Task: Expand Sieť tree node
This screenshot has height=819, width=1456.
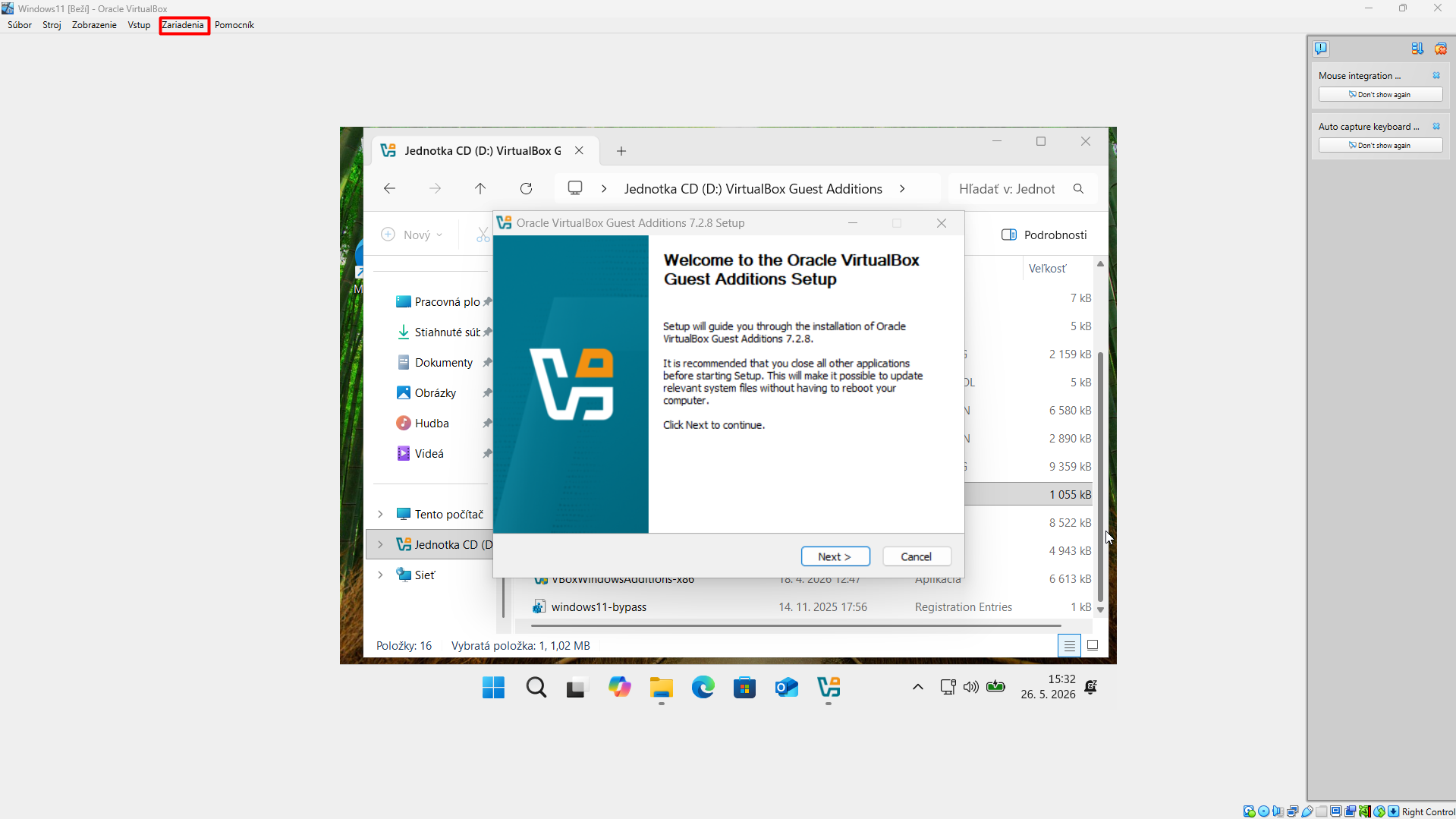Action: click(381, 575)
